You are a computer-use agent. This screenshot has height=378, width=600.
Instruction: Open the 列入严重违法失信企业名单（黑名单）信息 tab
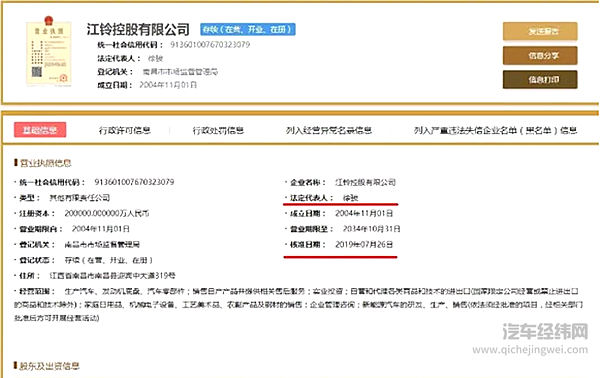click(x=495, y=130)
